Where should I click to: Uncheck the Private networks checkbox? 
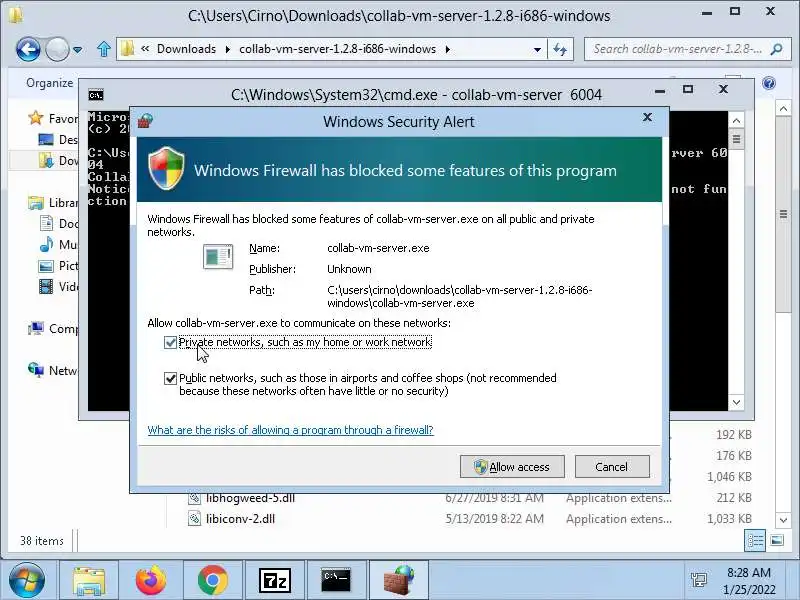click(170, 342)
